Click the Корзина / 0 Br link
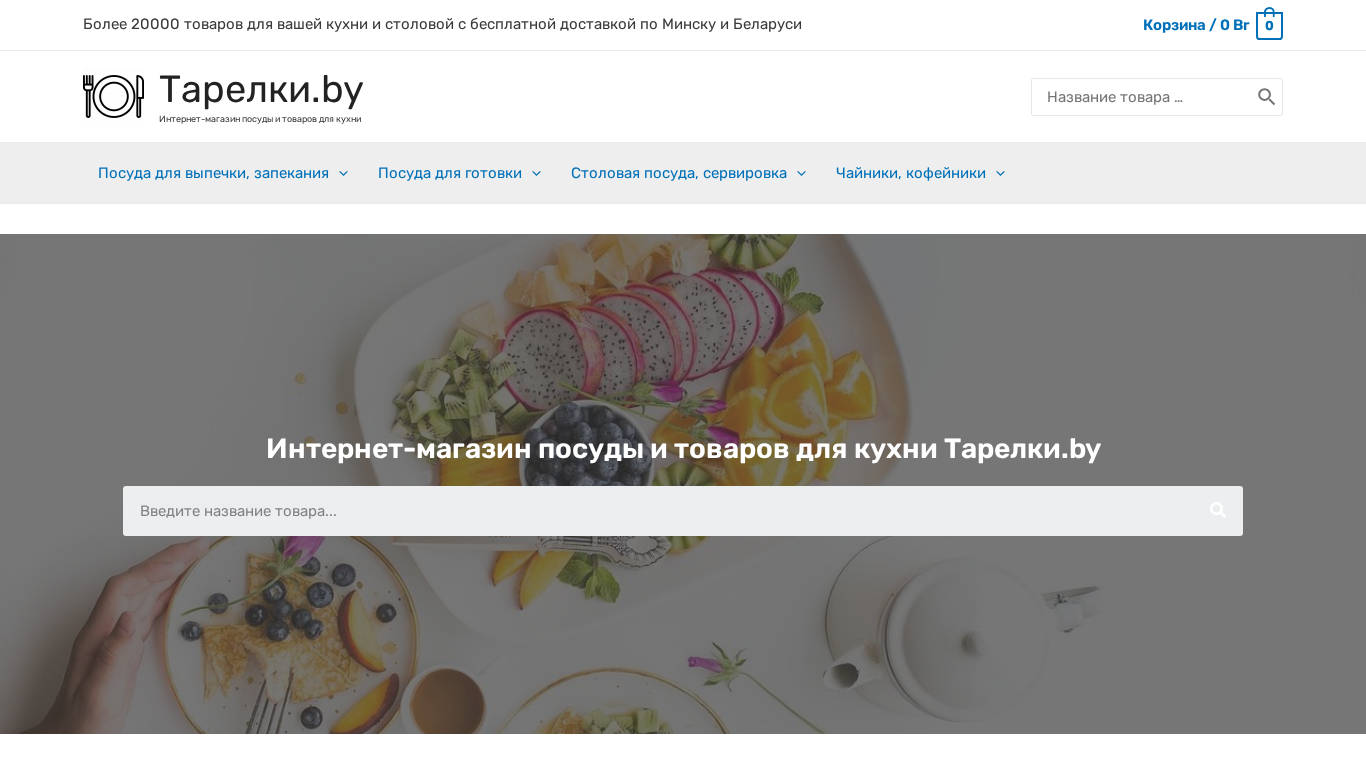 click(x=1196, y=25)
